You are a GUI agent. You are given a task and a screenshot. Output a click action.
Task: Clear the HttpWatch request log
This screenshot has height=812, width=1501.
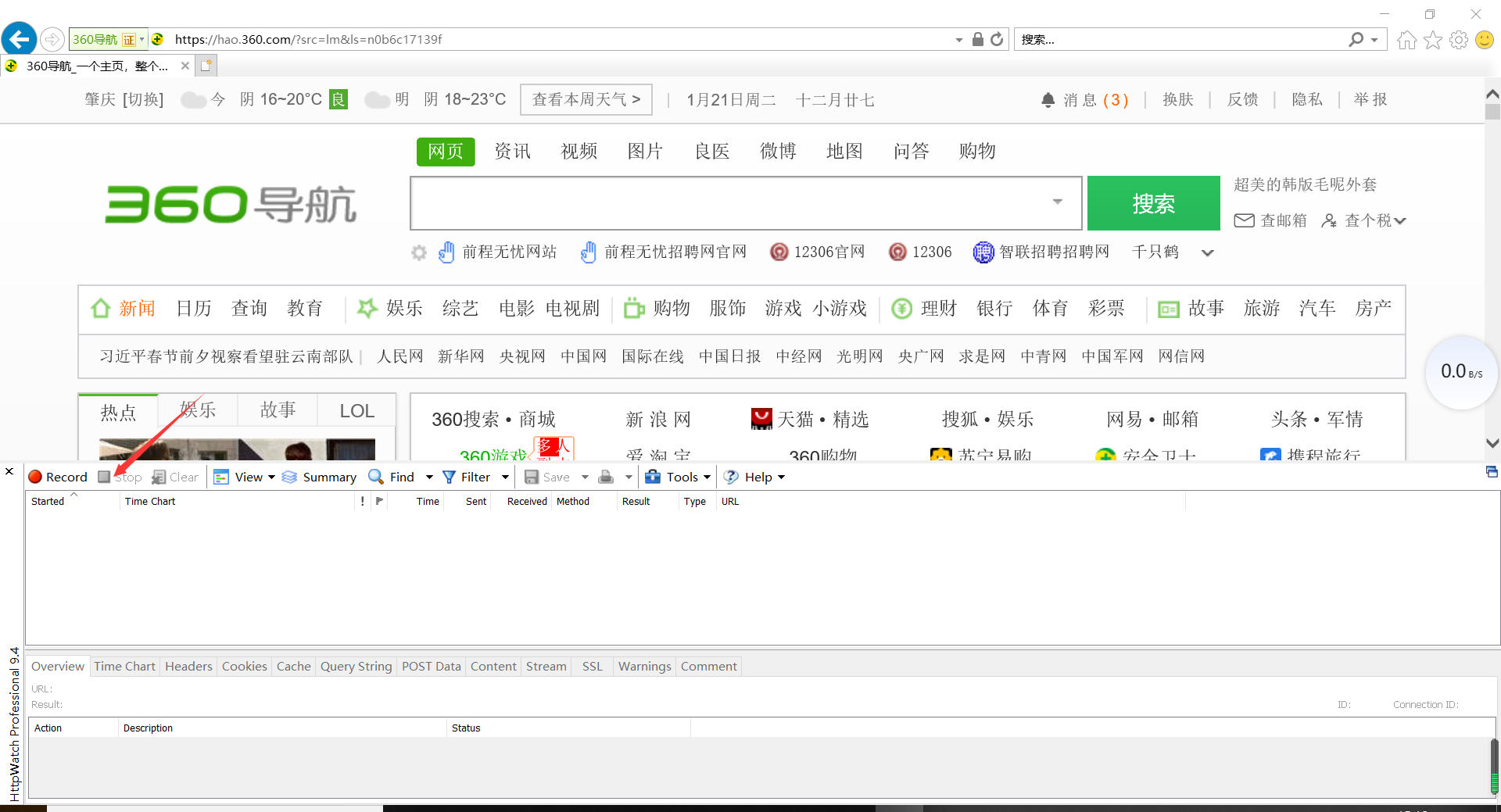[x=175, y=477]
